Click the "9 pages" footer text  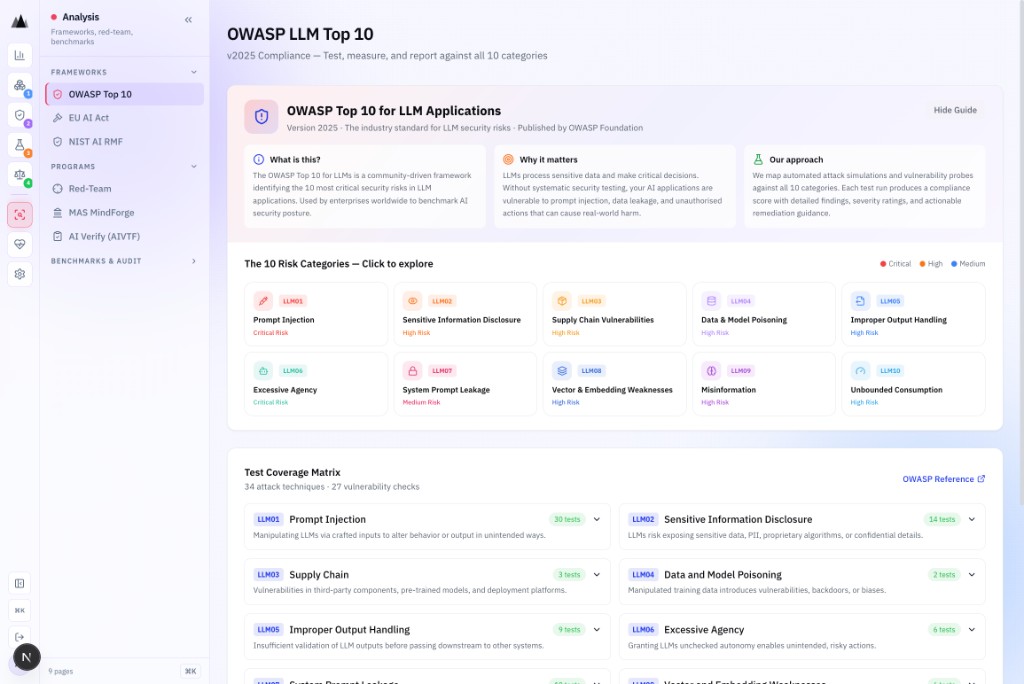pyautogui.click(x=61, y=672)
